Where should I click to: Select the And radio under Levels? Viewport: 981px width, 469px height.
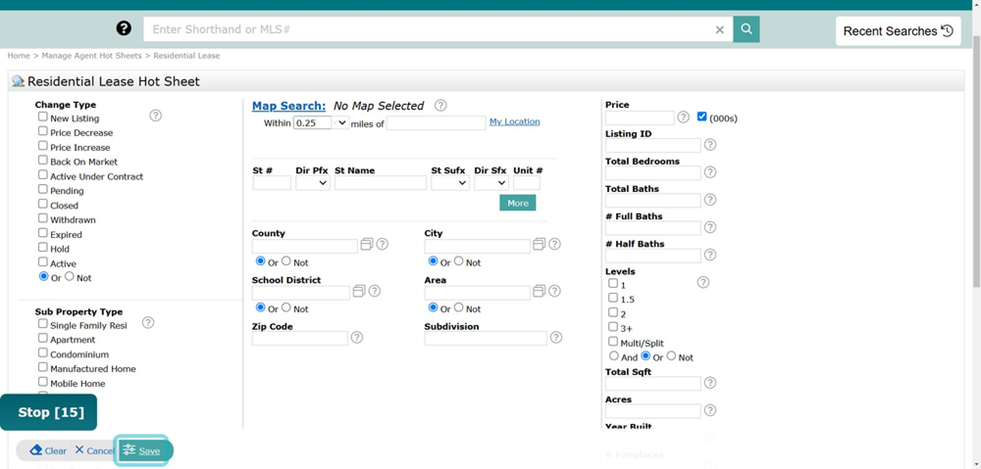pos(614,356)
